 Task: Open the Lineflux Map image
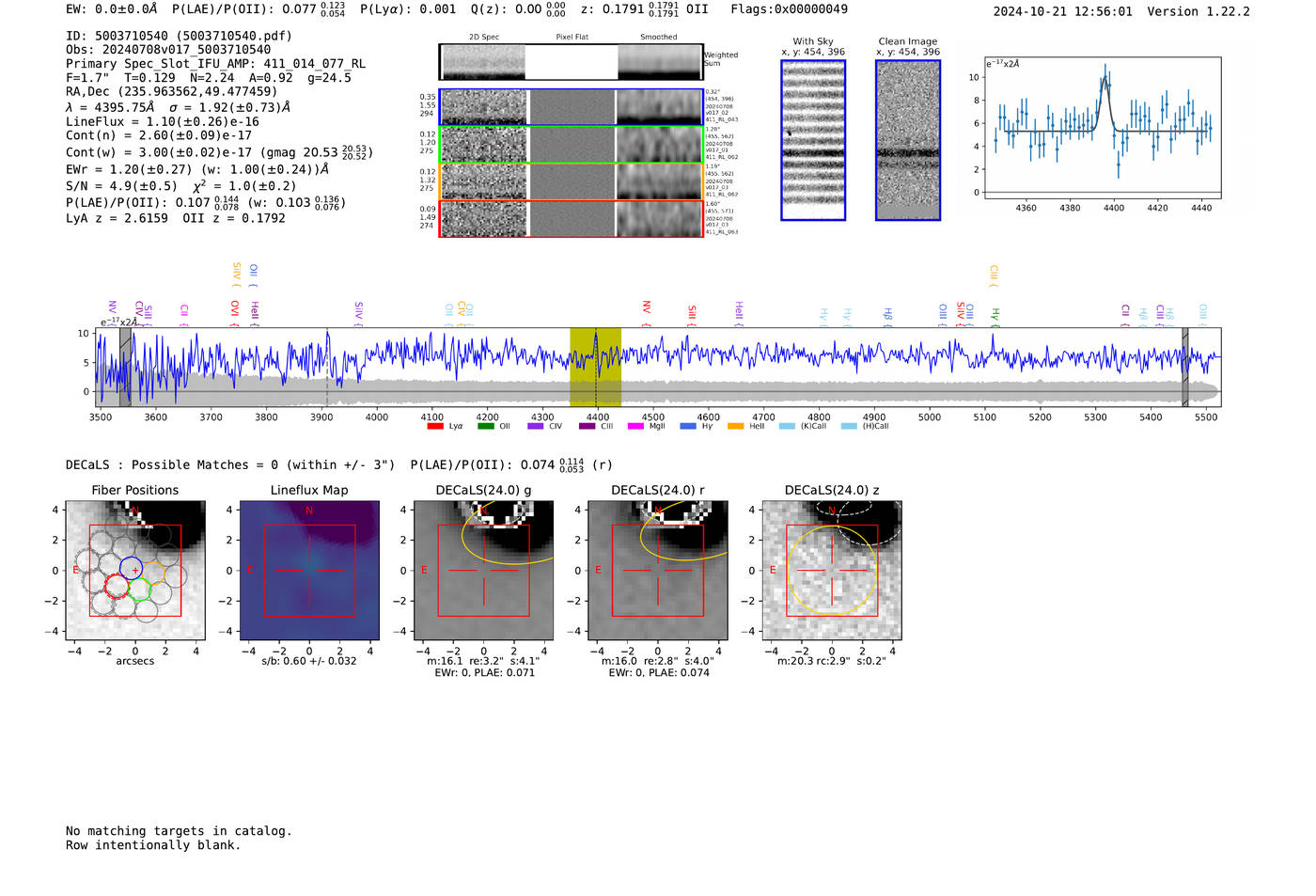[x=309, y=571]
